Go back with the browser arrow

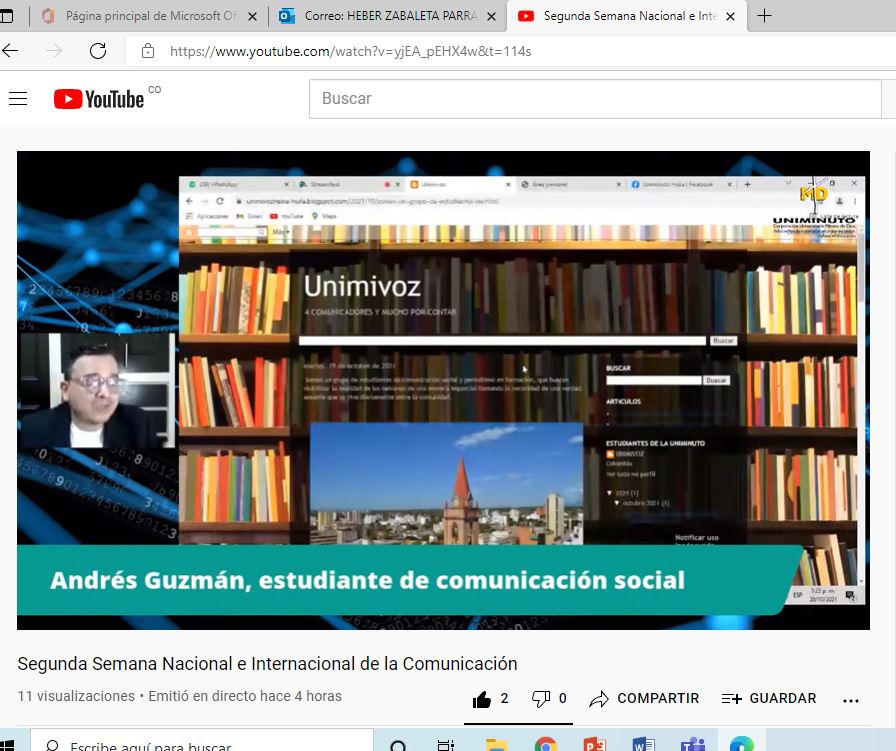click(x=10, y=51)
